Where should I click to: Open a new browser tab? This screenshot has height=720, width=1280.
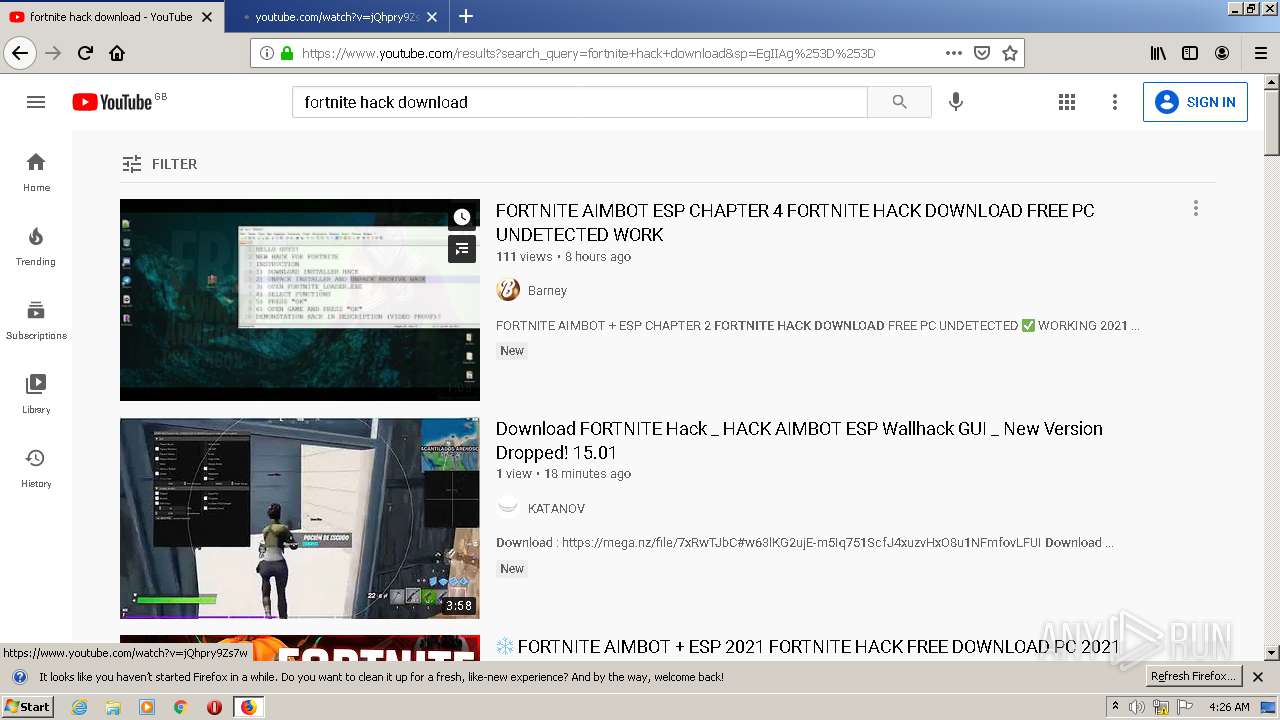(x=466, y=16)
